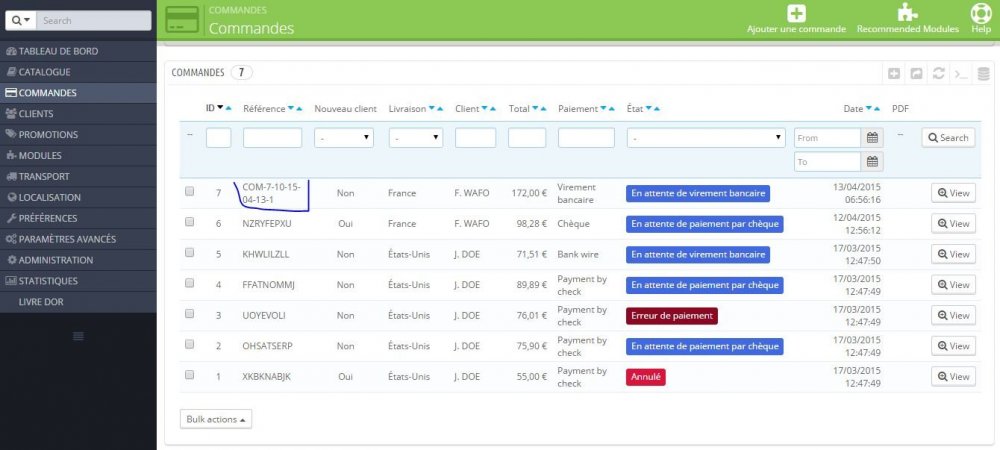Click the Ajouter une commande plus icon
The height and width of the screenshot is (450, 1000).
(796, 13)
